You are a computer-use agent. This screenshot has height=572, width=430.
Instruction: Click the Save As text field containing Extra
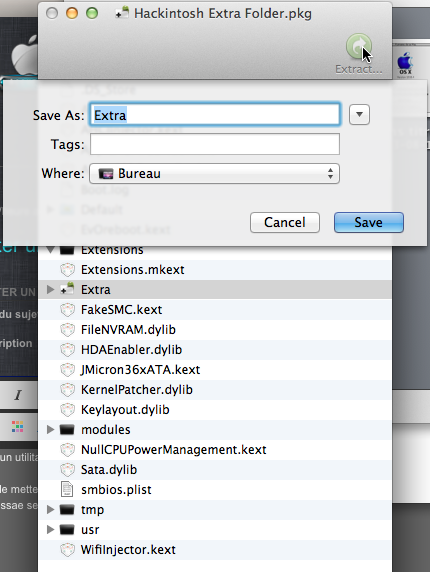pyautogui.click(x=215, y=115)
